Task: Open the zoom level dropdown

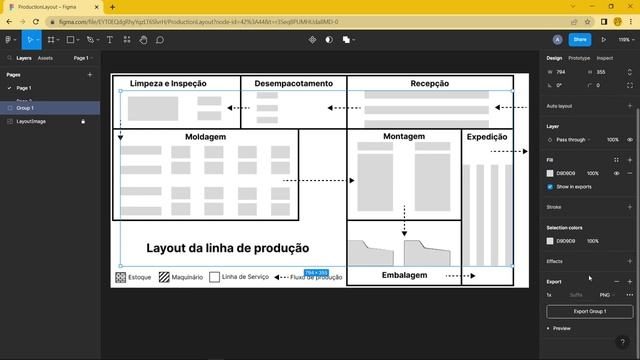Action: pyautogui.click(x=626, y=40)
